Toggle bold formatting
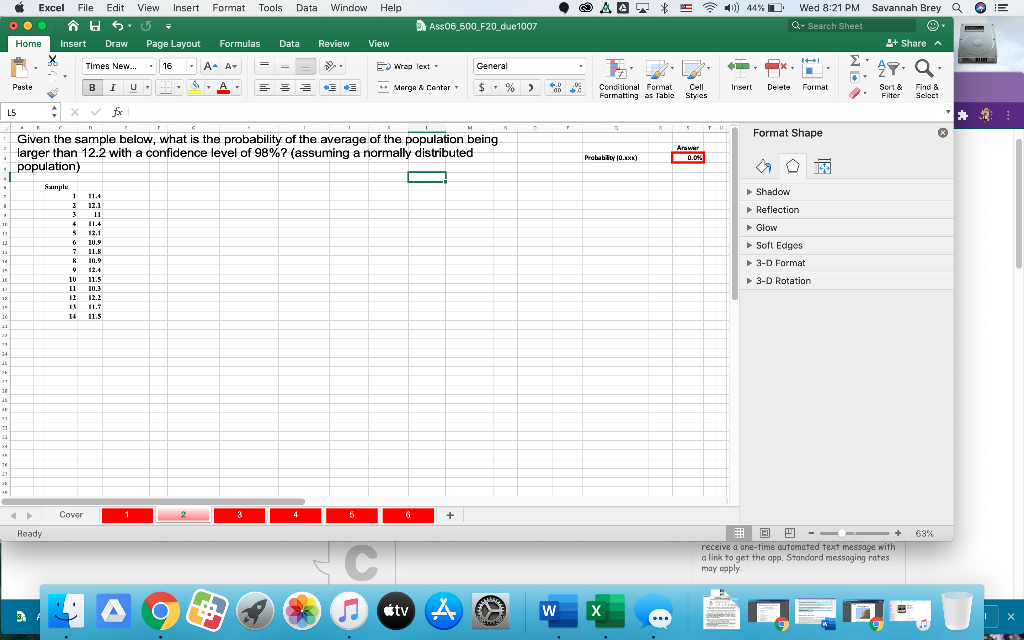This screenshot has width=1024, height=640. (91, 88)
